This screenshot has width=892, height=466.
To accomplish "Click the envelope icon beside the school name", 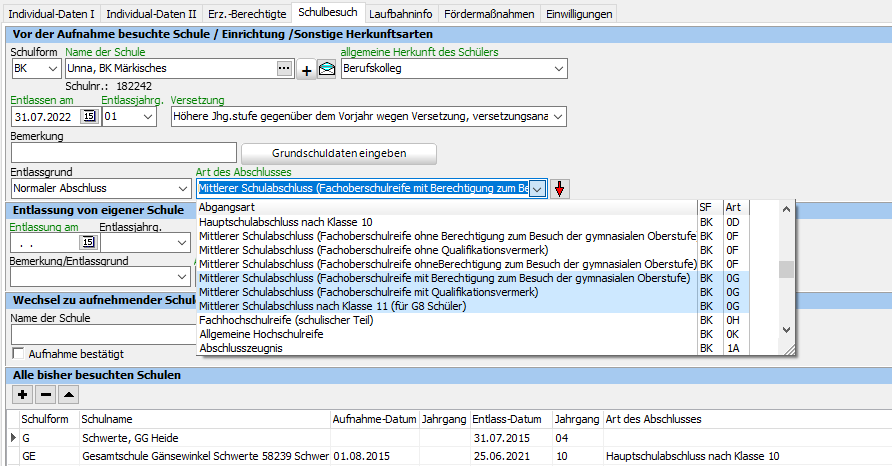I will [327, 70].
